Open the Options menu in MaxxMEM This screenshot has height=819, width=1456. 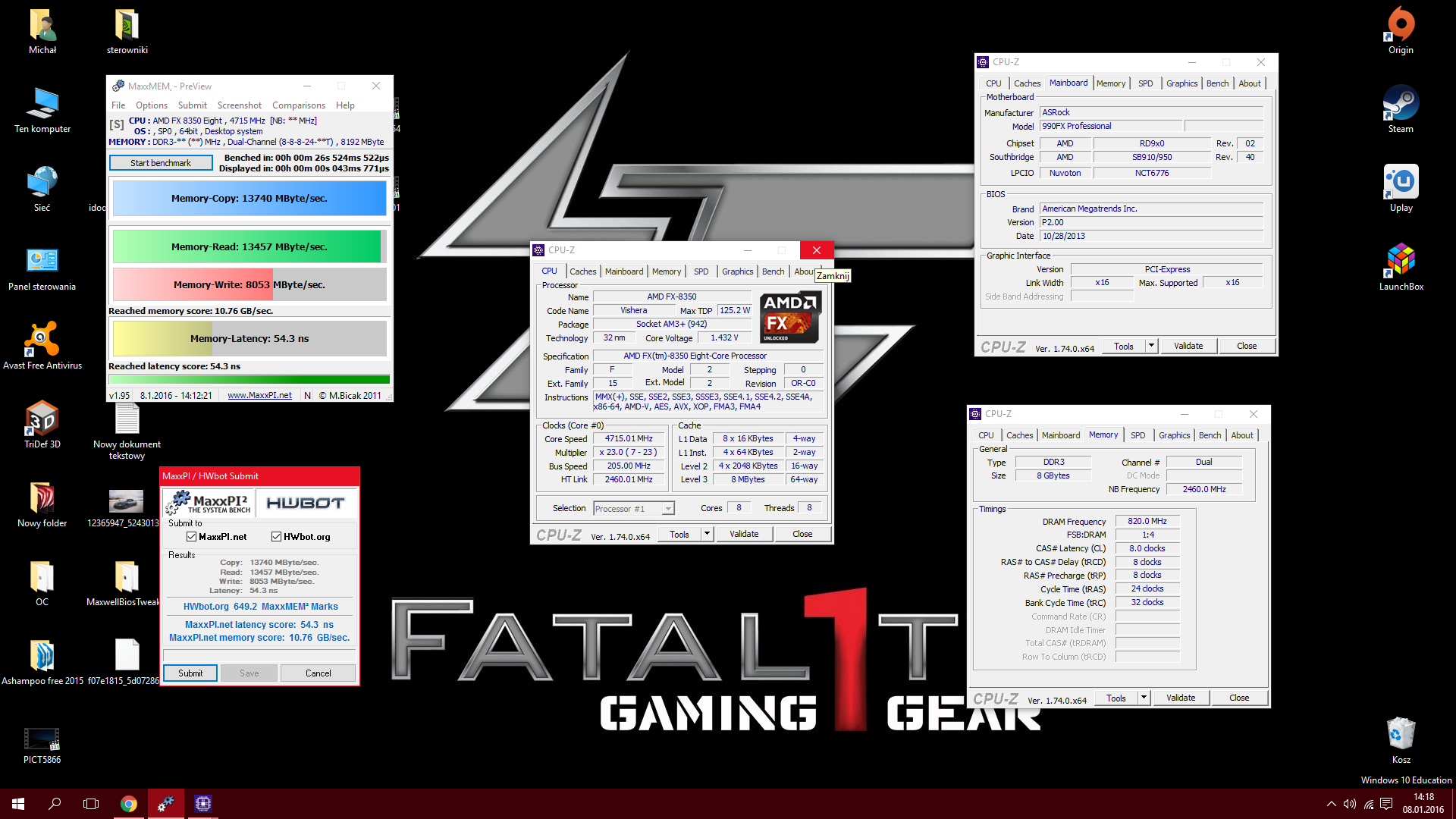152,105
